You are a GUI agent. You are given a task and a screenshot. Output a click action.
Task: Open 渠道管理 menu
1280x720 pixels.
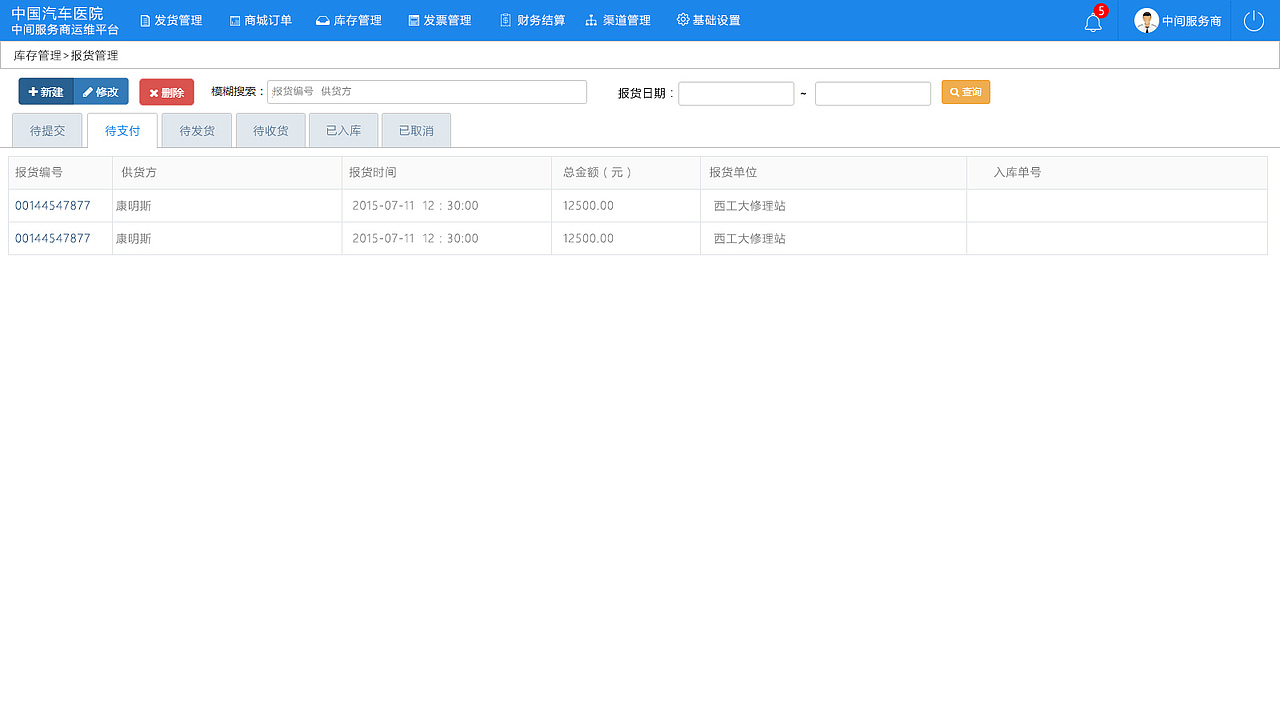618,21
